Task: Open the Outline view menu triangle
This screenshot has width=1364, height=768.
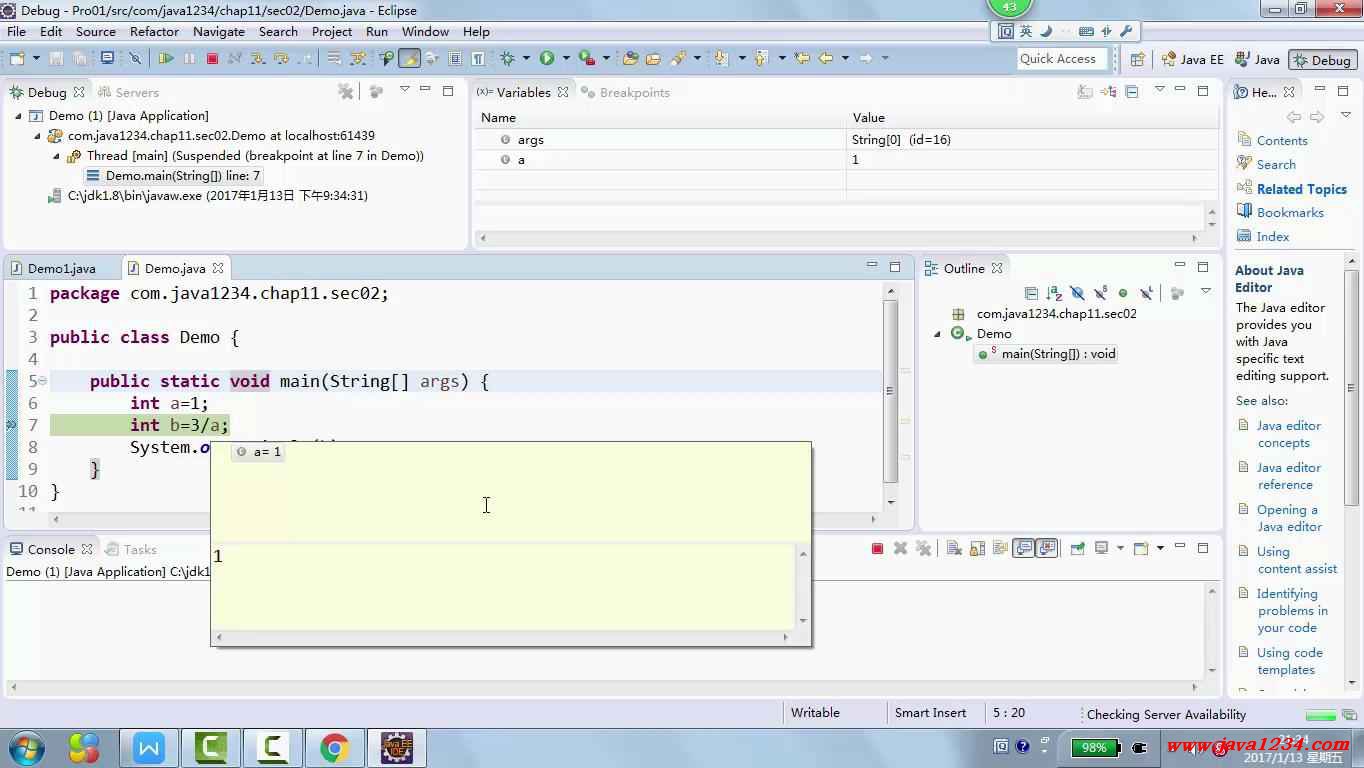Action: click(x=1205, y=292)
